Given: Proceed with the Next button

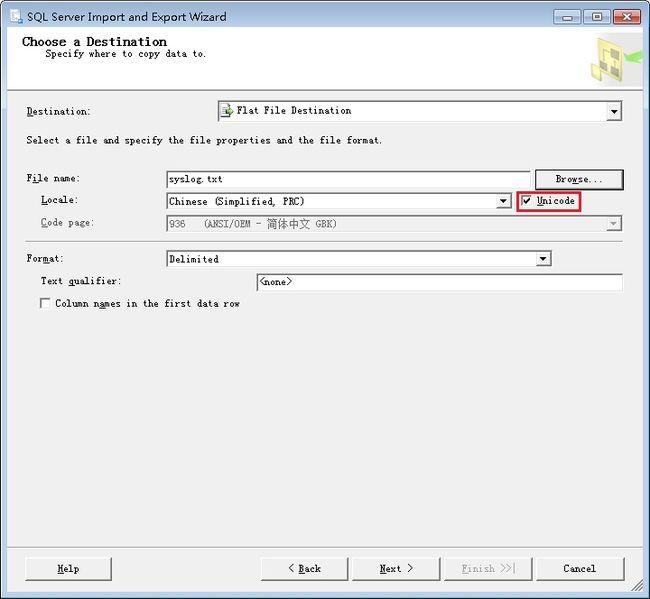Looking at the screenshot, I should [396, 569].
